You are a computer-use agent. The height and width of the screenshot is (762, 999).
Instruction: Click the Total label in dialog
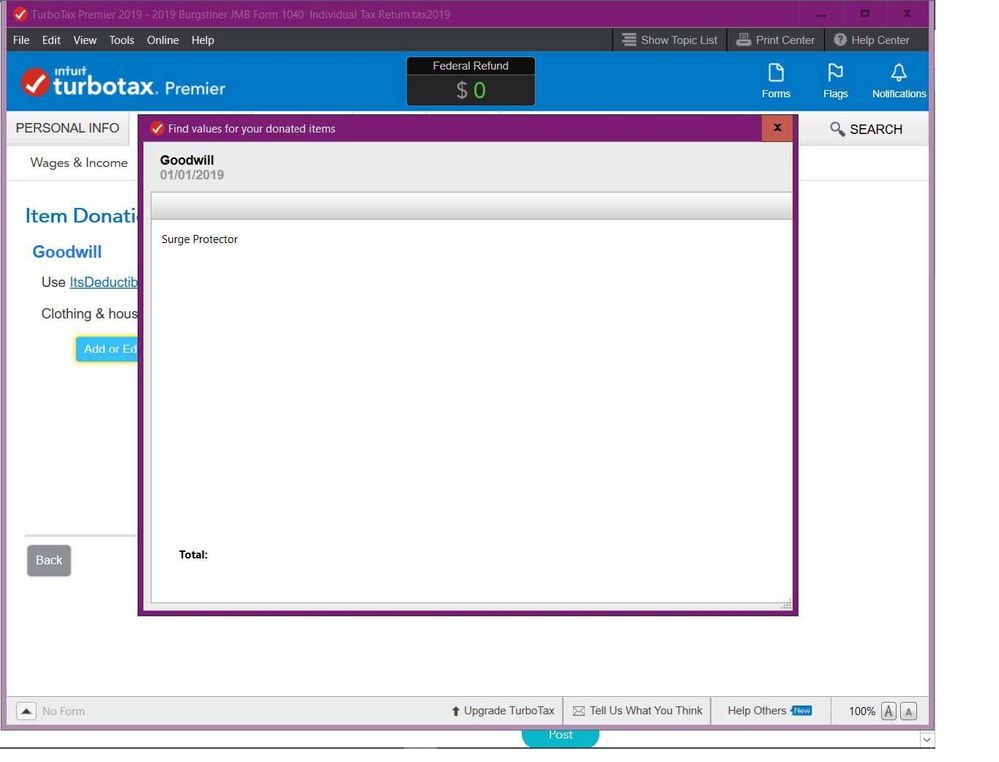pos(193,555)
